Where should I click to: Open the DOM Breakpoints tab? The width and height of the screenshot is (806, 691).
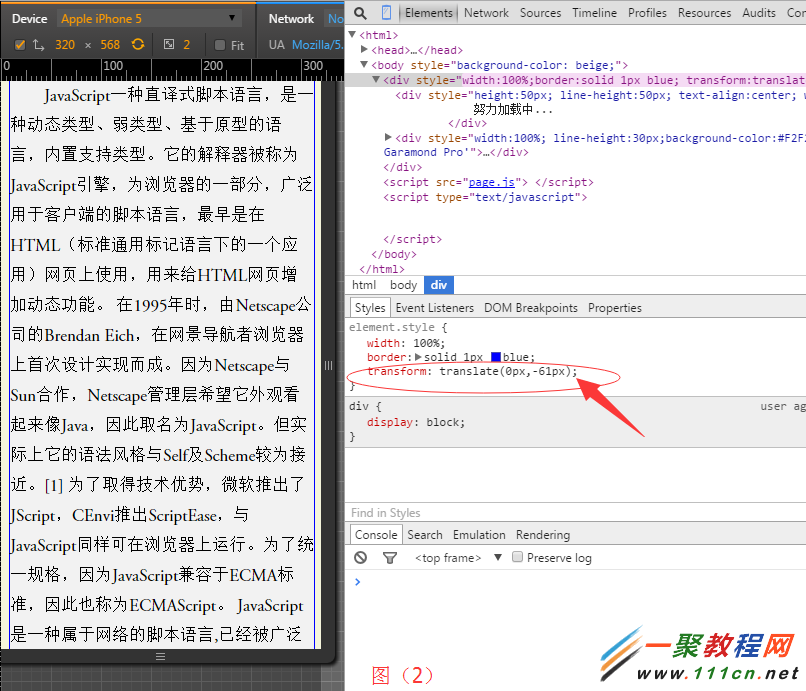[x=531, y=307]
